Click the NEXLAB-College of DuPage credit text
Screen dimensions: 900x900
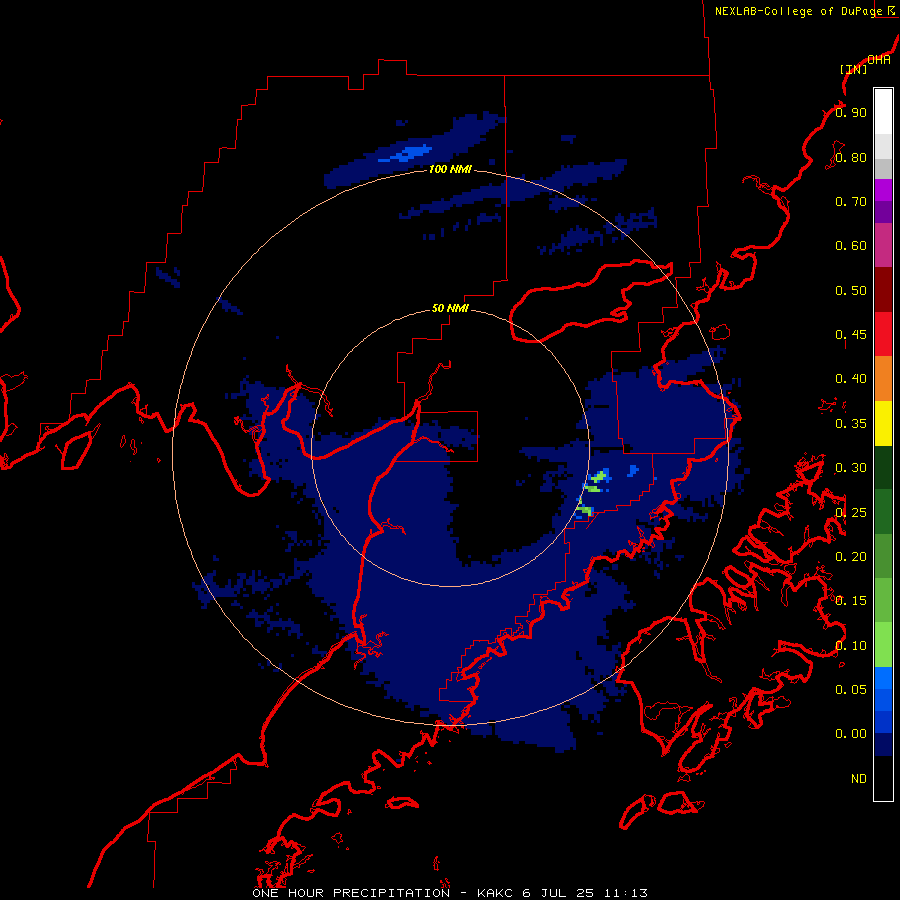point(804,11)
